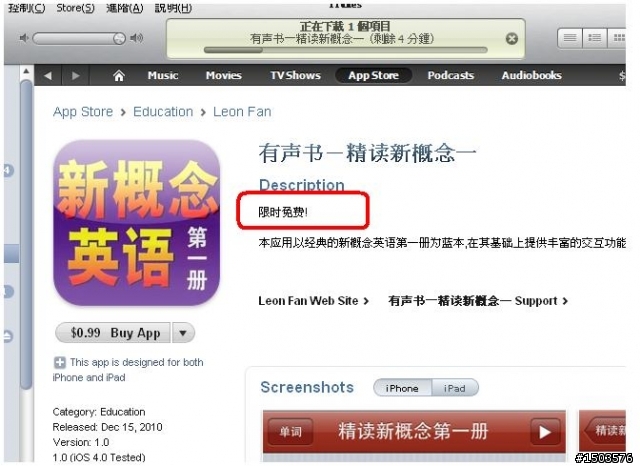Screen dimensions: 640x466
Task: Show iPad screenshots
Action: 455,388
